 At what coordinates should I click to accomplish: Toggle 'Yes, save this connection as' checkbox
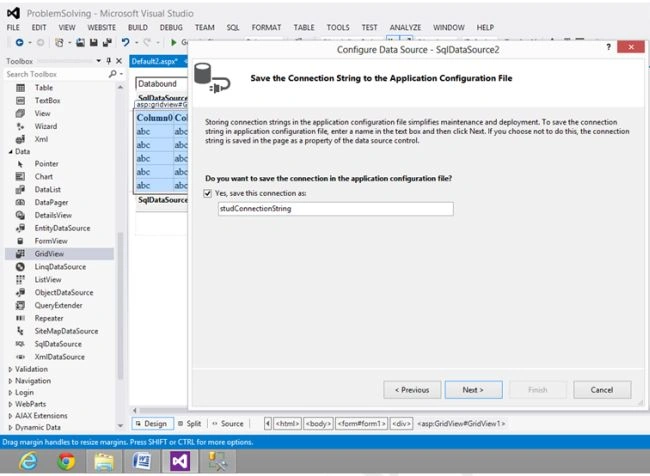tap(208, 193)
